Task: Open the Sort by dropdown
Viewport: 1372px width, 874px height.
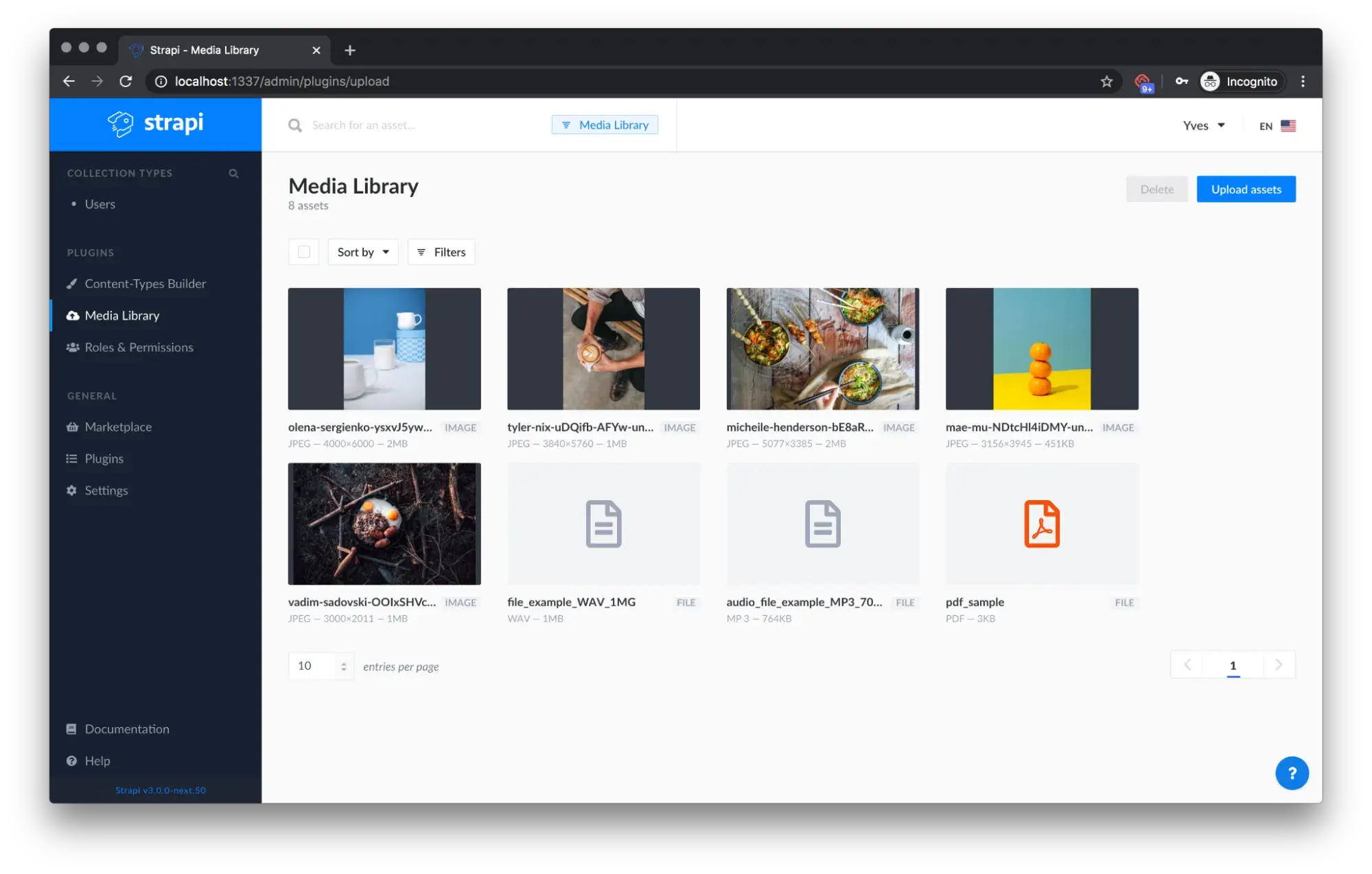Action: pyautogui.click(x=362, y=252)
